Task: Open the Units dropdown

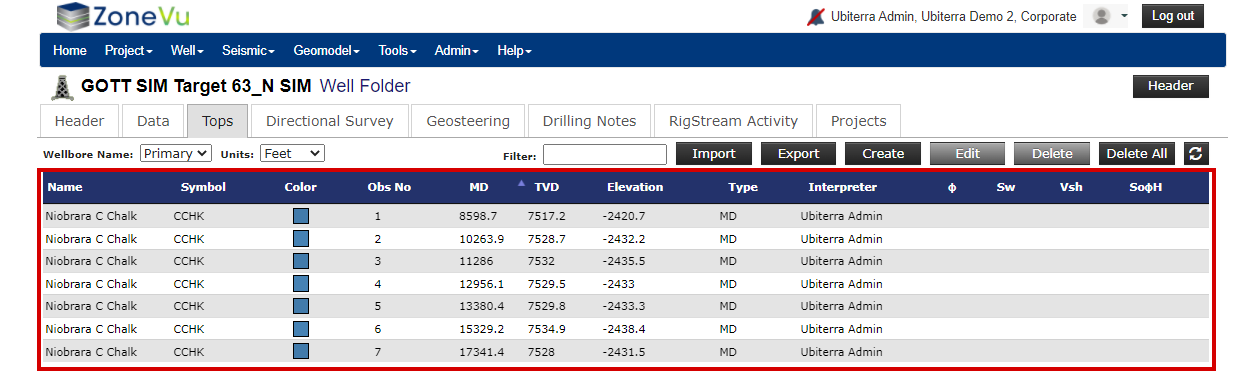Action: 293,153
